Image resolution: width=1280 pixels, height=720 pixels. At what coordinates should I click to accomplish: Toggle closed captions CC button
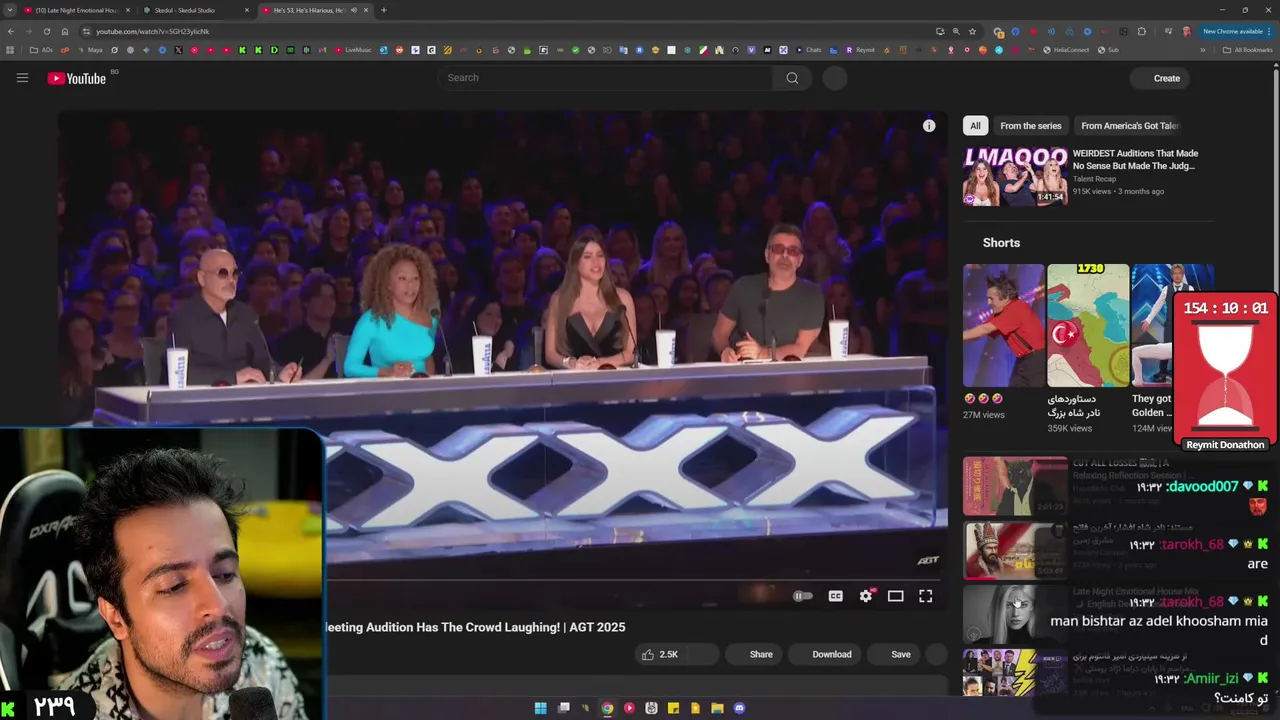tap(836, 596)
